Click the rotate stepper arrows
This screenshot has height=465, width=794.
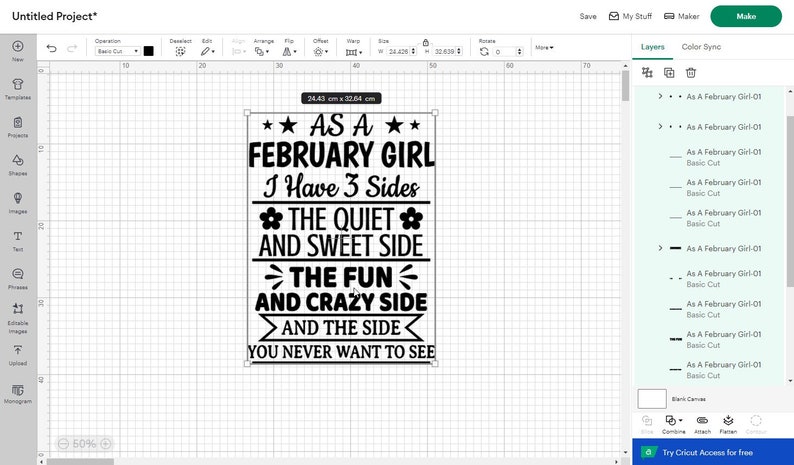pos(519,52)
